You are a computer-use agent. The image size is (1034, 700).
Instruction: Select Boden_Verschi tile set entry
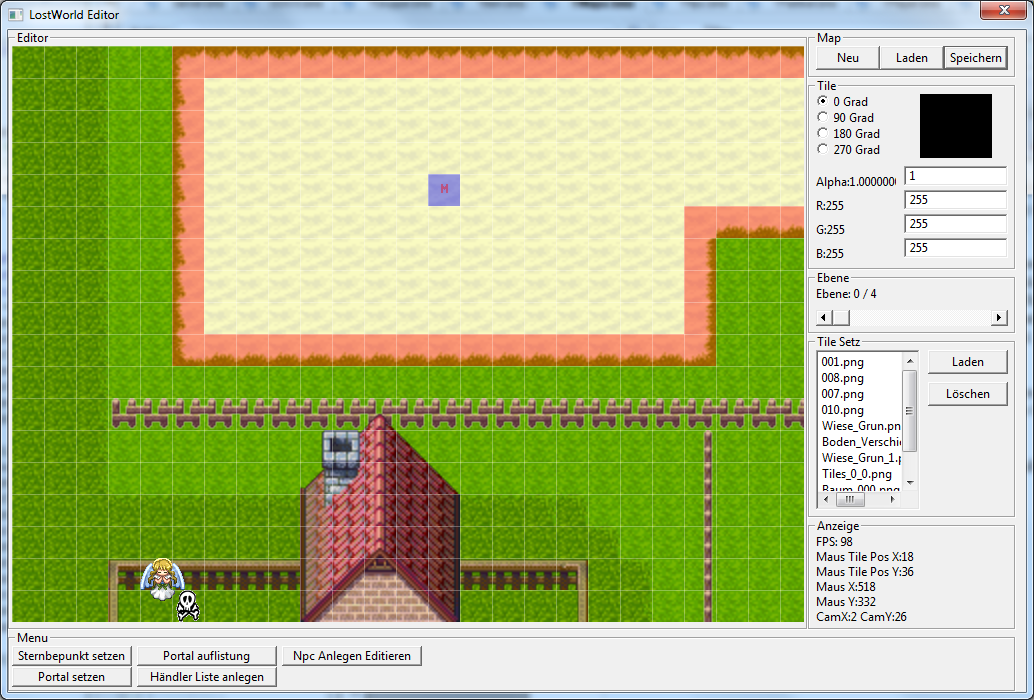861,442
